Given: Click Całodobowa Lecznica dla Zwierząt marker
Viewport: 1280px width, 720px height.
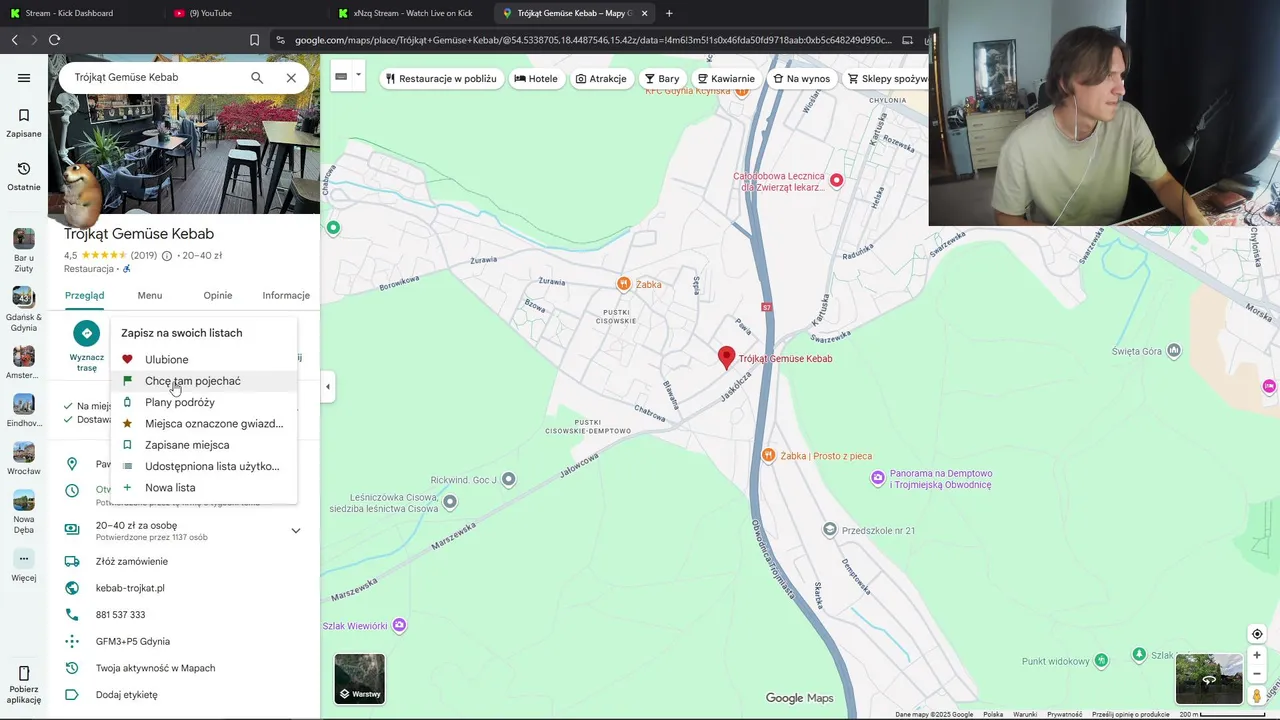Looking at the screenshot, I should click(836, 181).
